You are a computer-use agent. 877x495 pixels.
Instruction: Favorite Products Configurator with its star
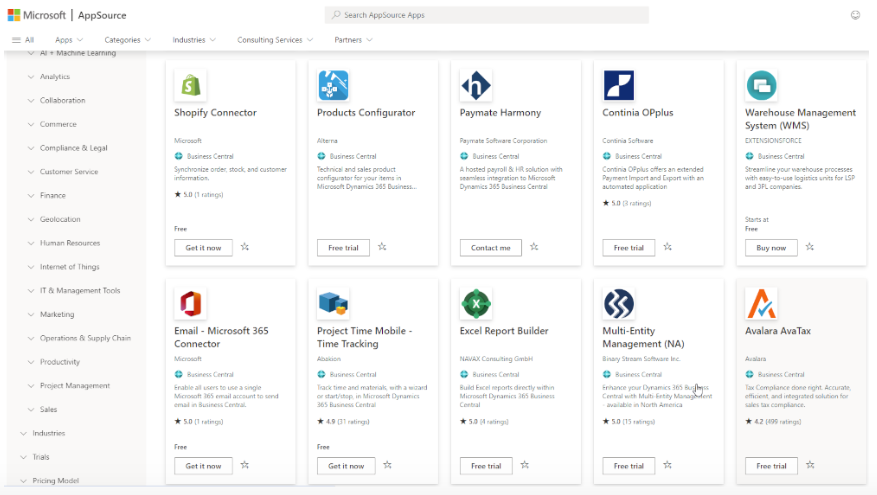click(382, 247)
